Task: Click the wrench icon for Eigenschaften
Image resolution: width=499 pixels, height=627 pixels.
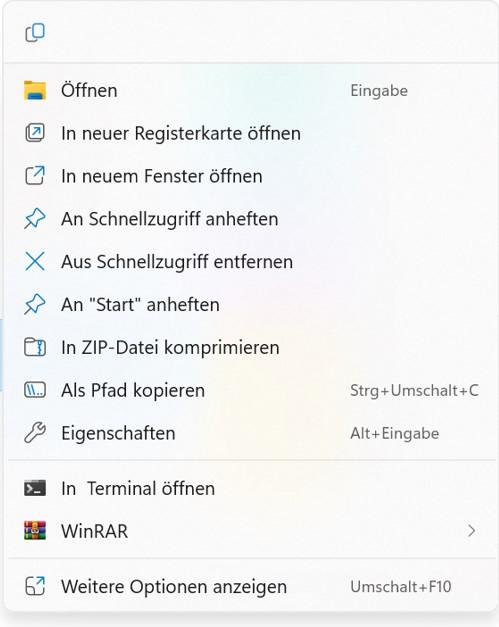Action: [x=35, y=433]
